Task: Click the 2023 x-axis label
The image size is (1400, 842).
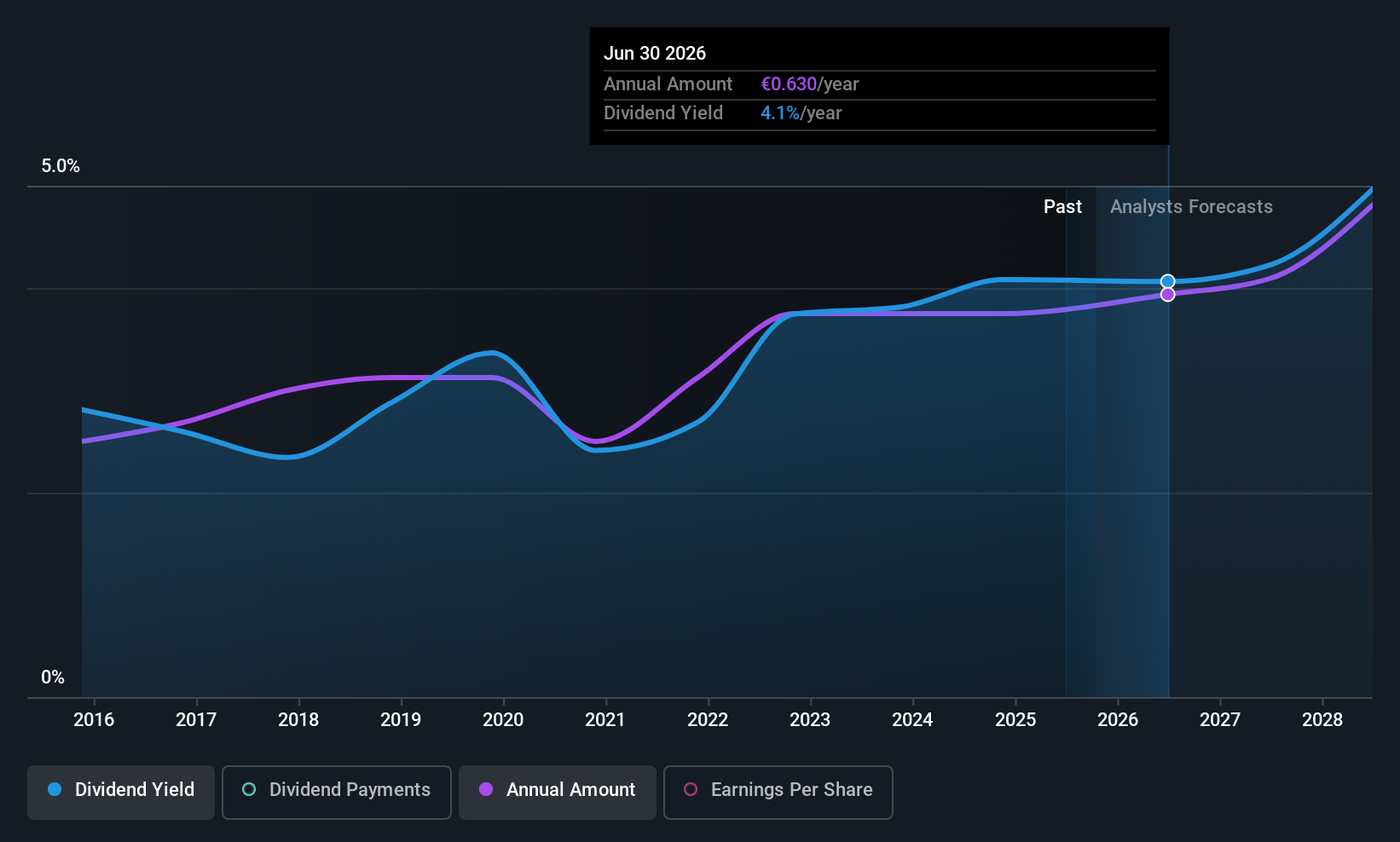Action: (810, 720)
